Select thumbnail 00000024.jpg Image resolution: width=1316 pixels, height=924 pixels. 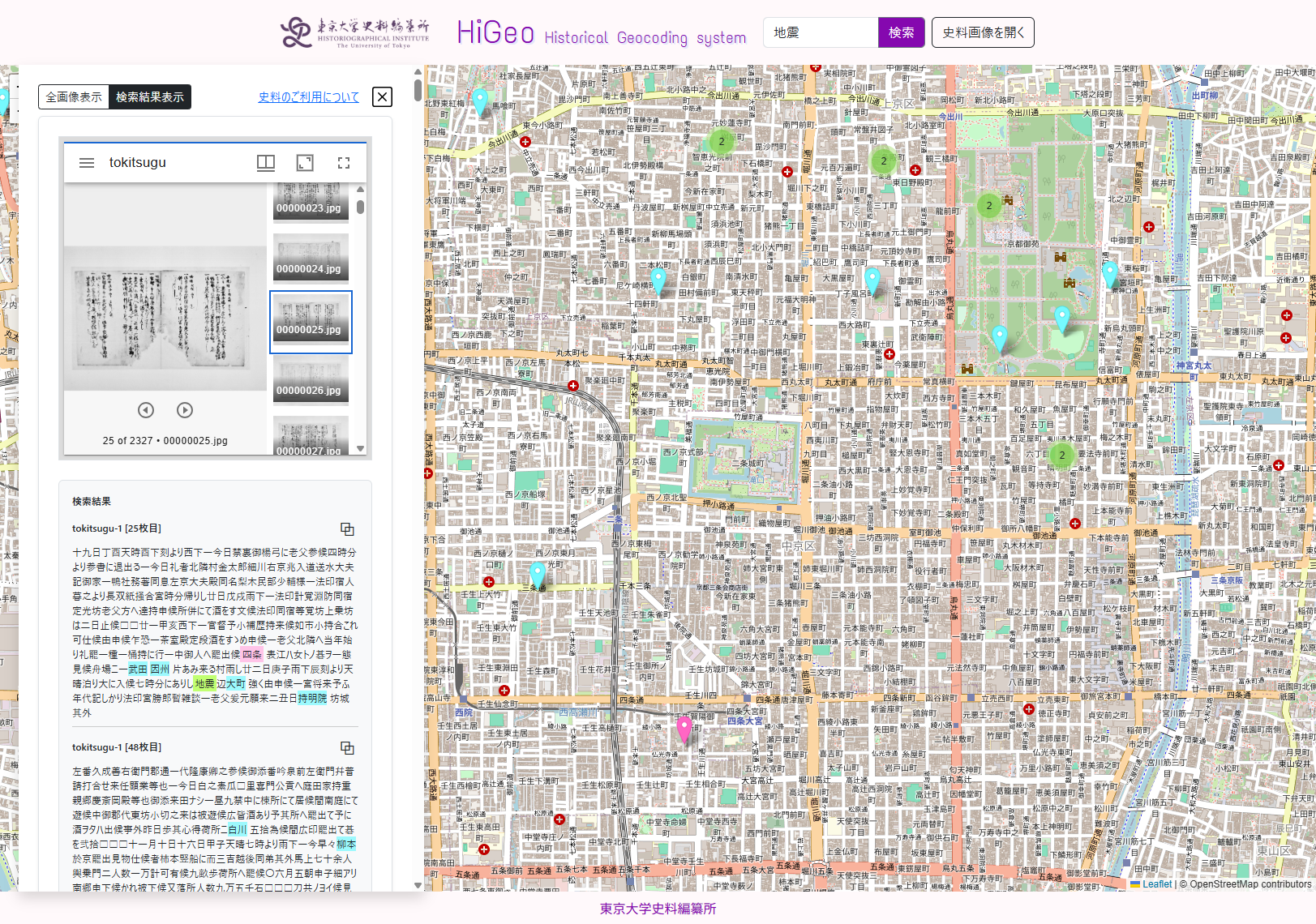point(311,259)
